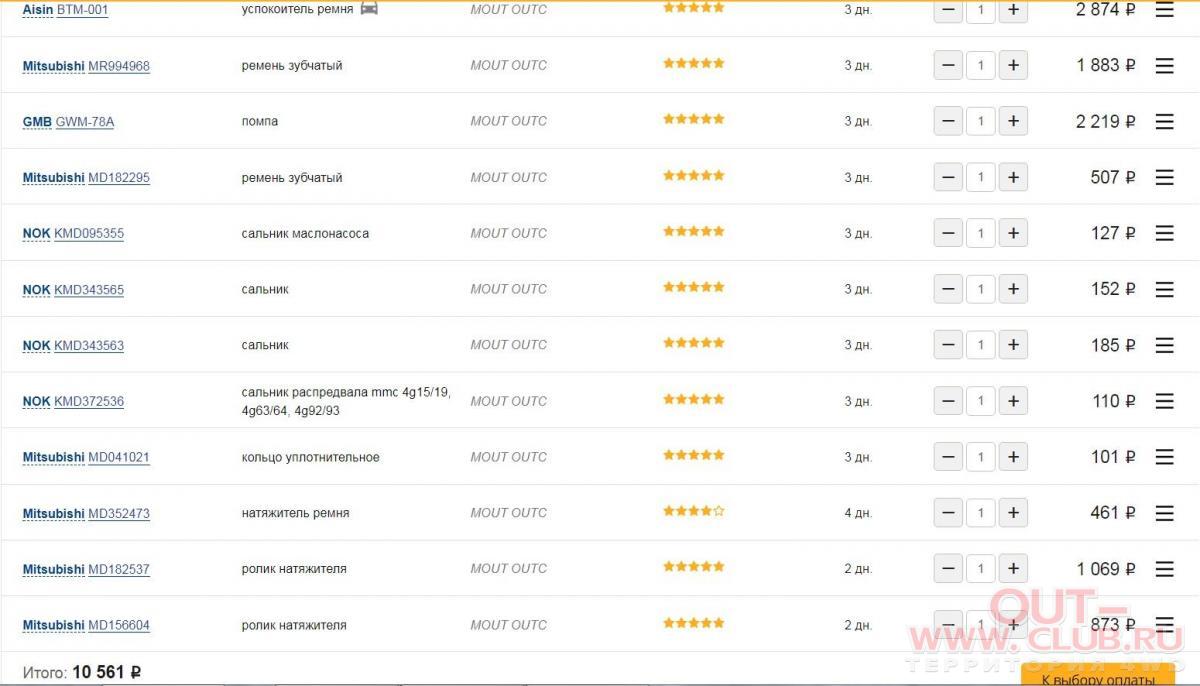This screenshot has width=1200, height=686.
Task: Select the натяжитель ремня description
Action: tap(296, 513)
